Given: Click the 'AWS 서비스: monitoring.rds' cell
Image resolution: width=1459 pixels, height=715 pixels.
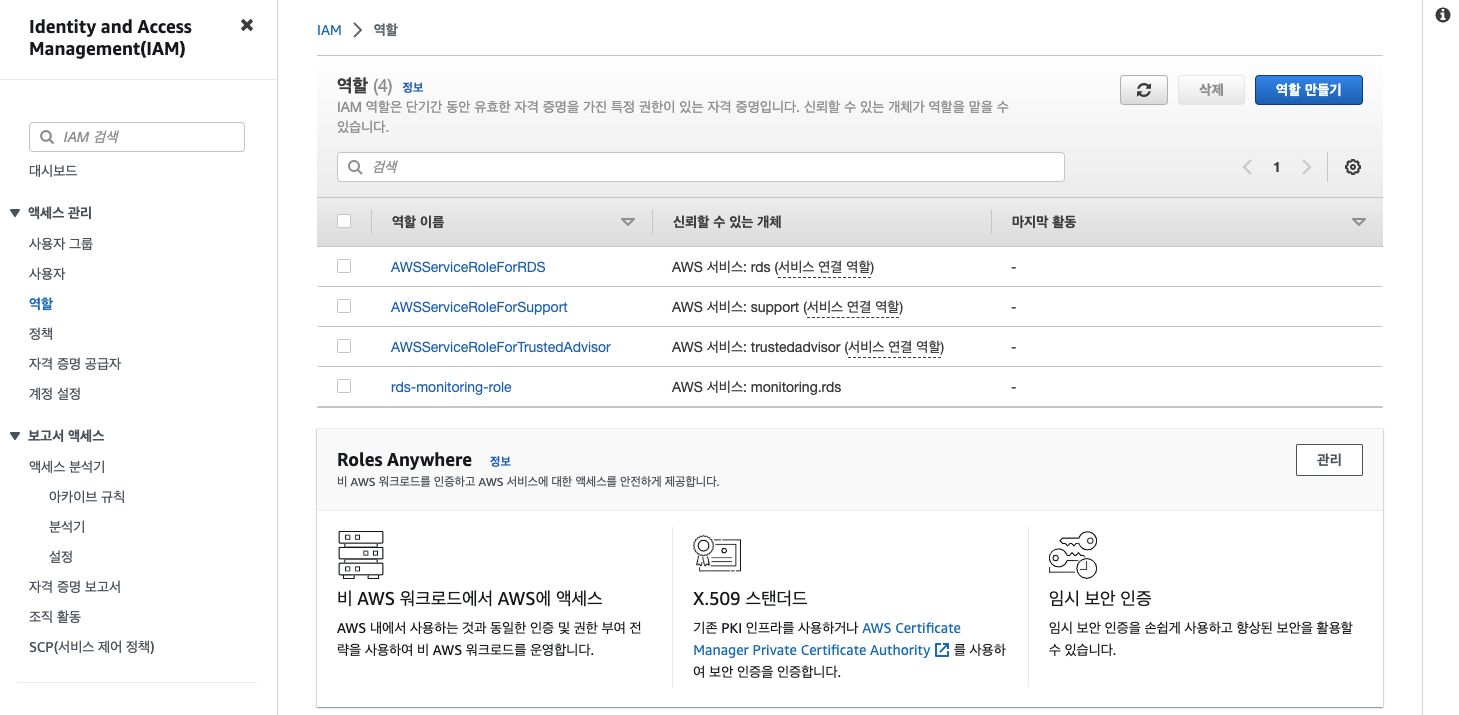Looking at the screenshot, I should coord(756,387).
